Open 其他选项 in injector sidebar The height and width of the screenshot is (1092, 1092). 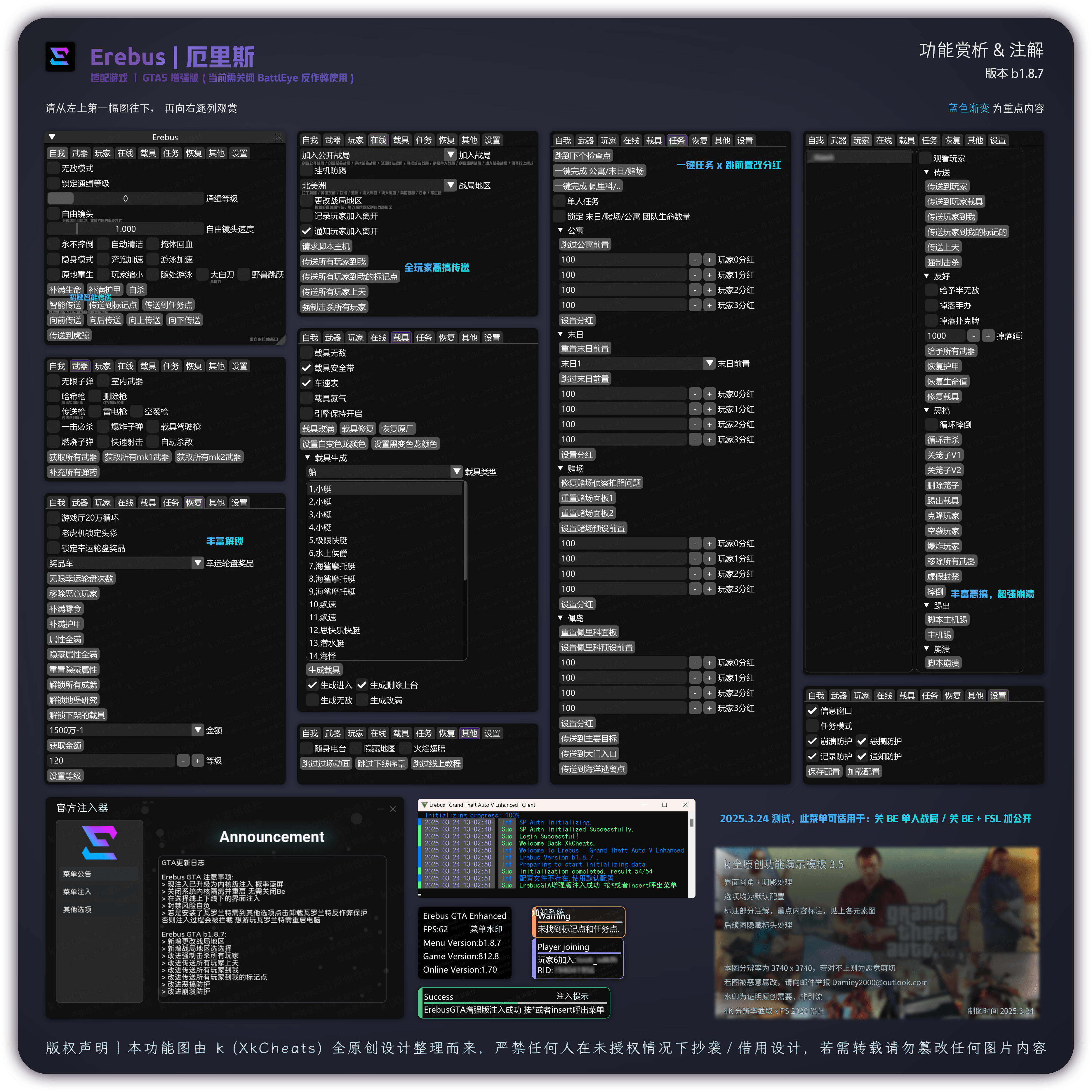pyautogui.click(x=77, y=910)
